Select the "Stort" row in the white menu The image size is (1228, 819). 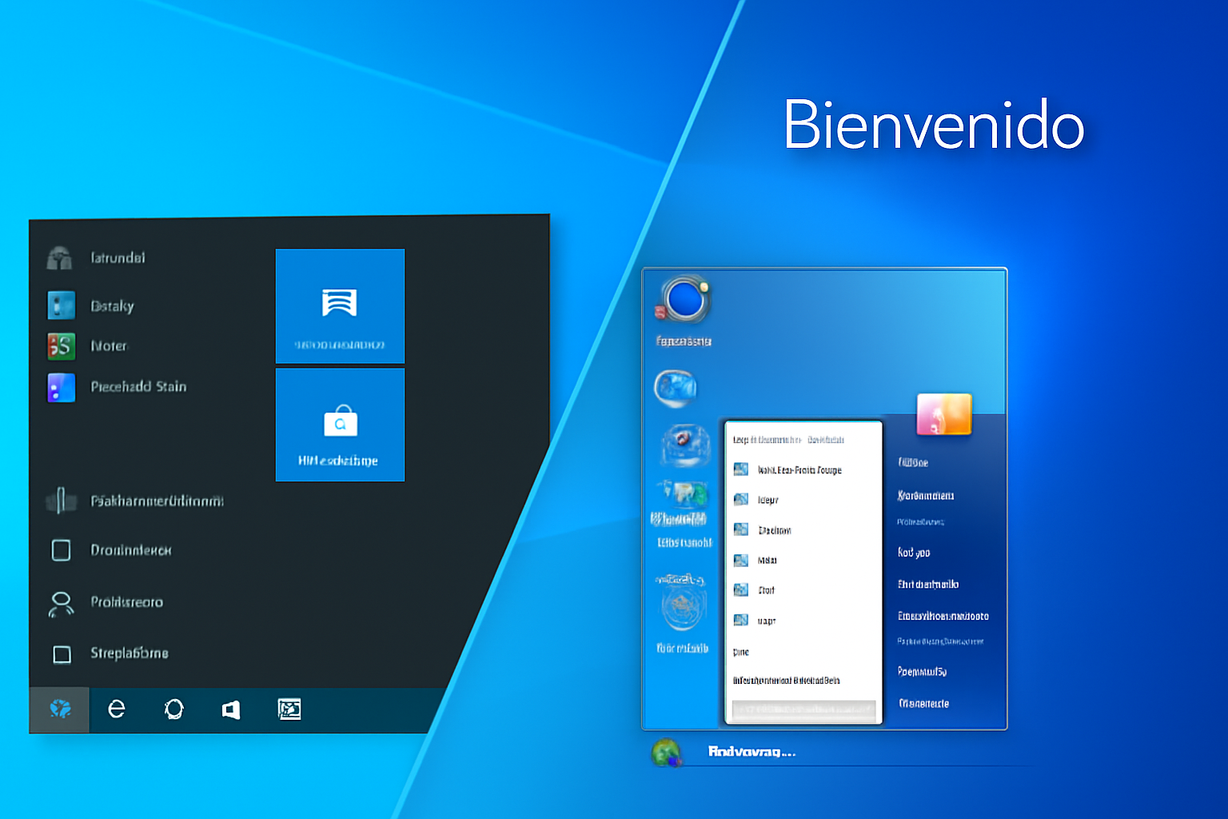point(802,590)
